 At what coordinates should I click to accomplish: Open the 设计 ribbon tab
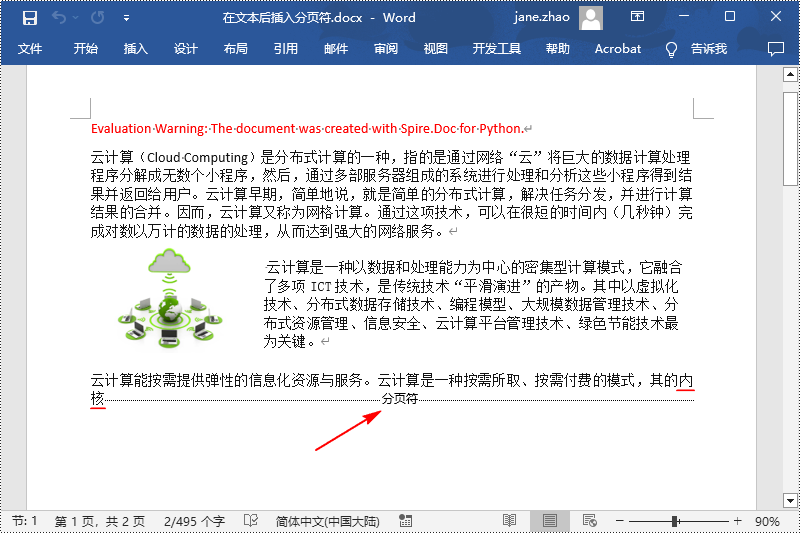tap(185, 49)
